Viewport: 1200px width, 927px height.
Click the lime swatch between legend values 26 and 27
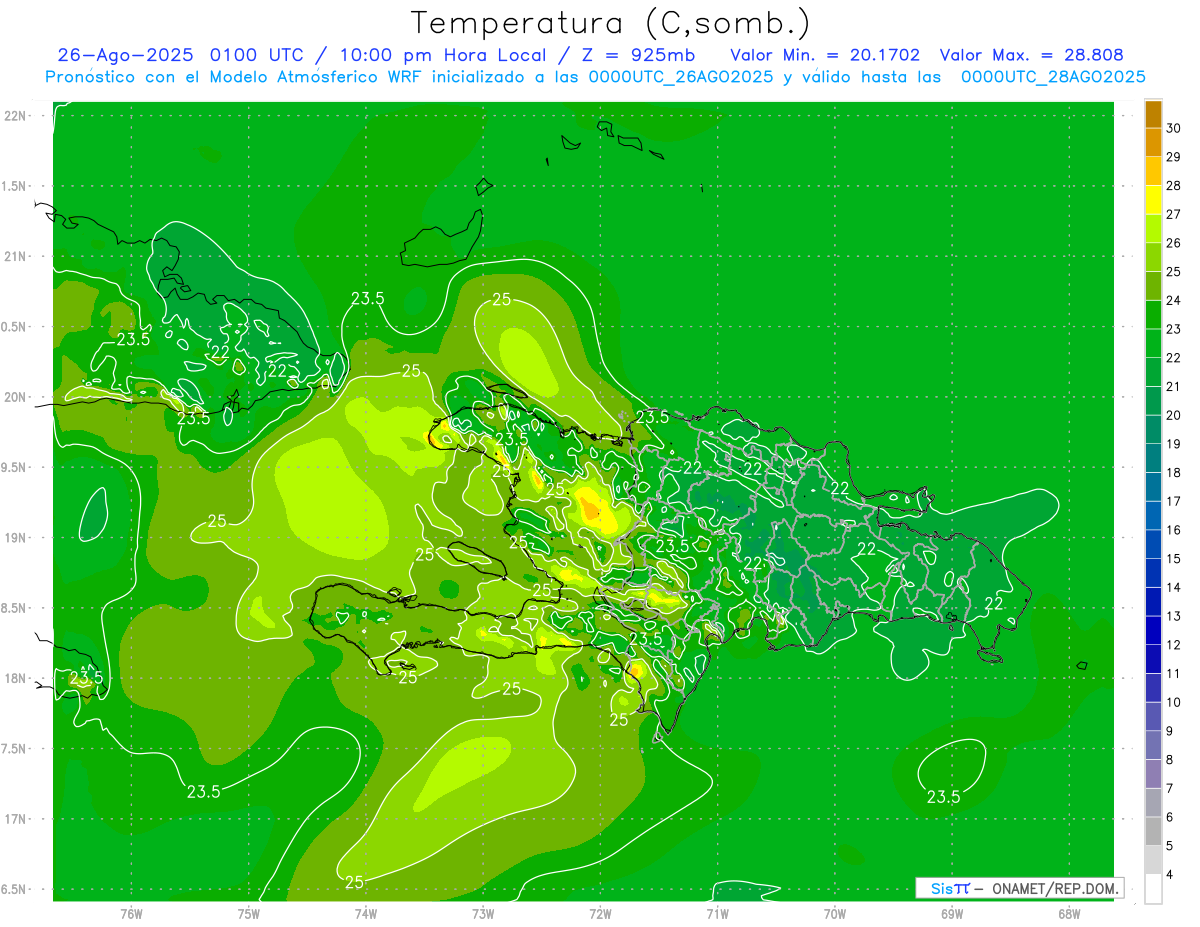pos(1153,229)
